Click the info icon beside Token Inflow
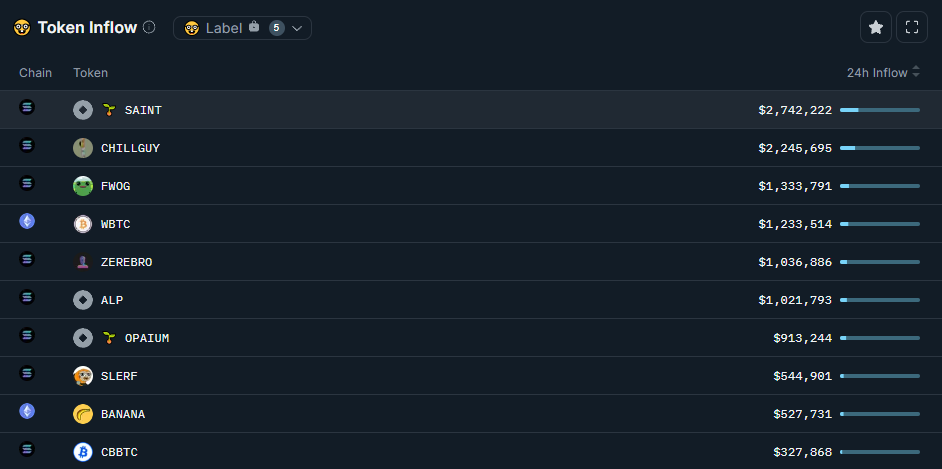Screen dimensions: 942x469 (x=149, y=27)
